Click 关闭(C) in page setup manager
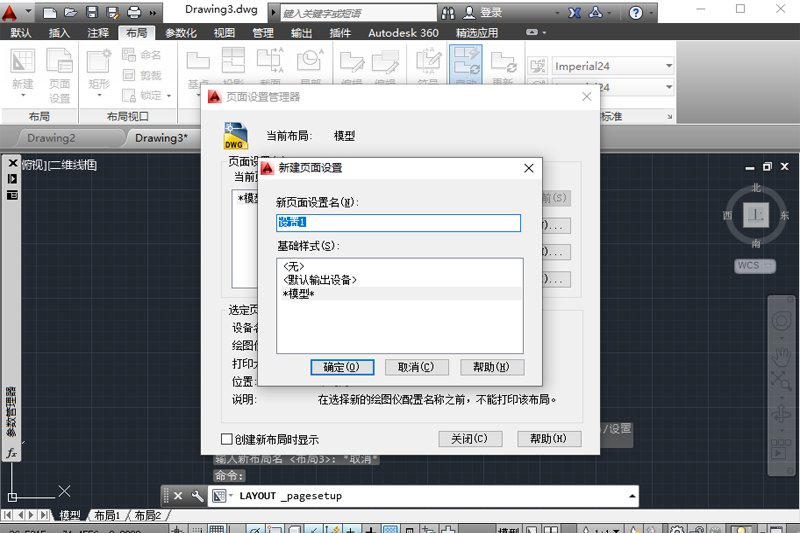800x533 pixels. [x=470, y=439]
